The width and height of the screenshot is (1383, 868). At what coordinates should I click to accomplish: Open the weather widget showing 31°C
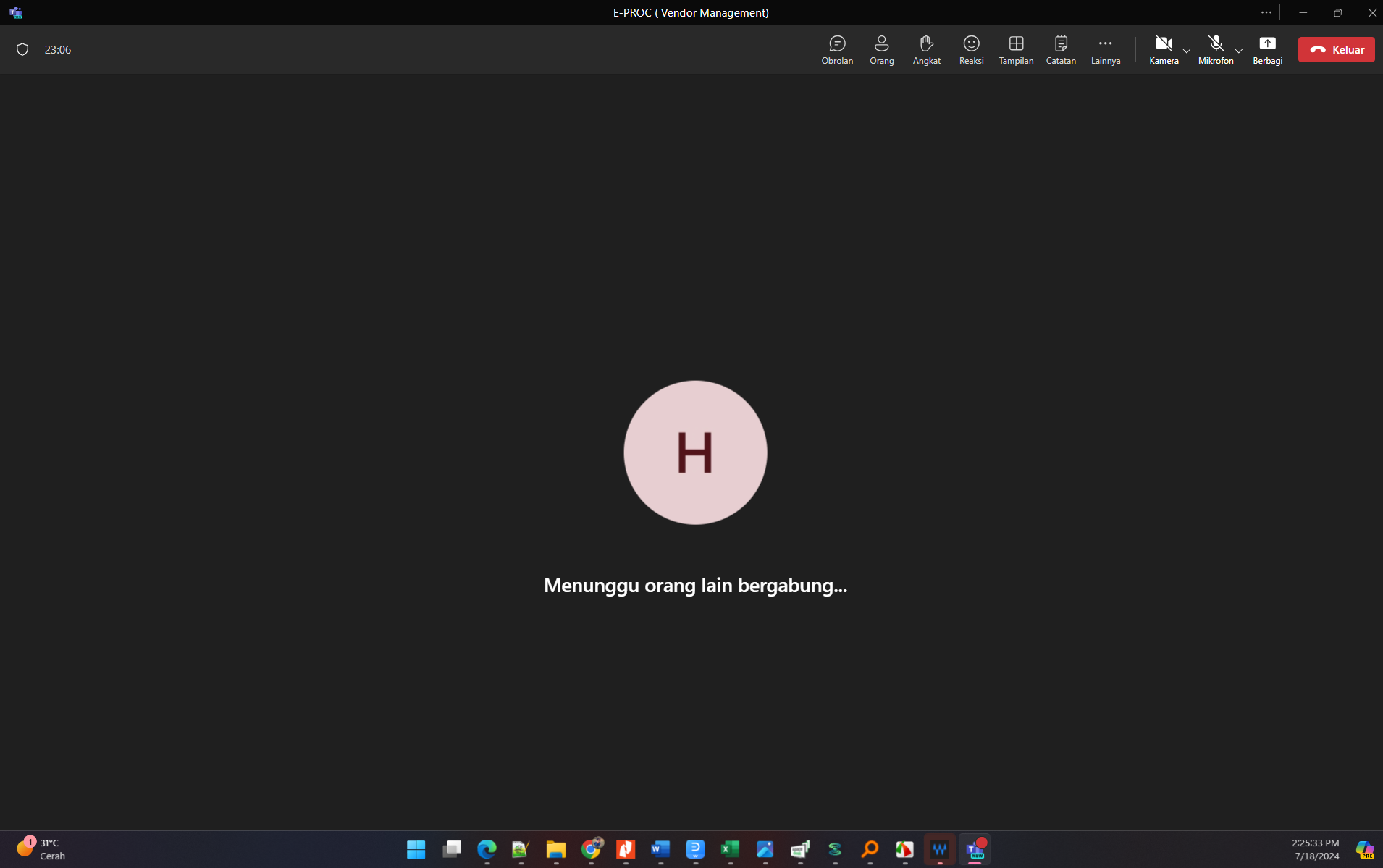click(41, 849)
